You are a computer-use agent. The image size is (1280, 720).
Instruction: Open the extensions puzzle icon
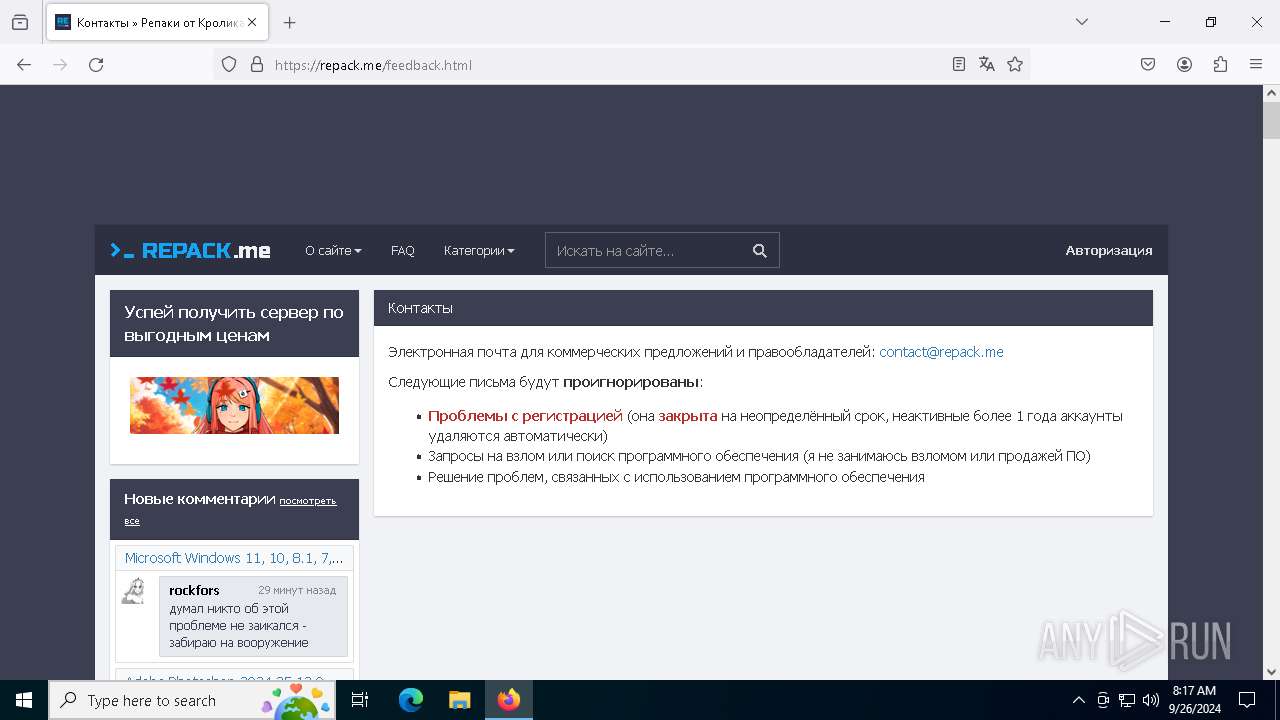pyautogui.click(x=1220, y=64)
